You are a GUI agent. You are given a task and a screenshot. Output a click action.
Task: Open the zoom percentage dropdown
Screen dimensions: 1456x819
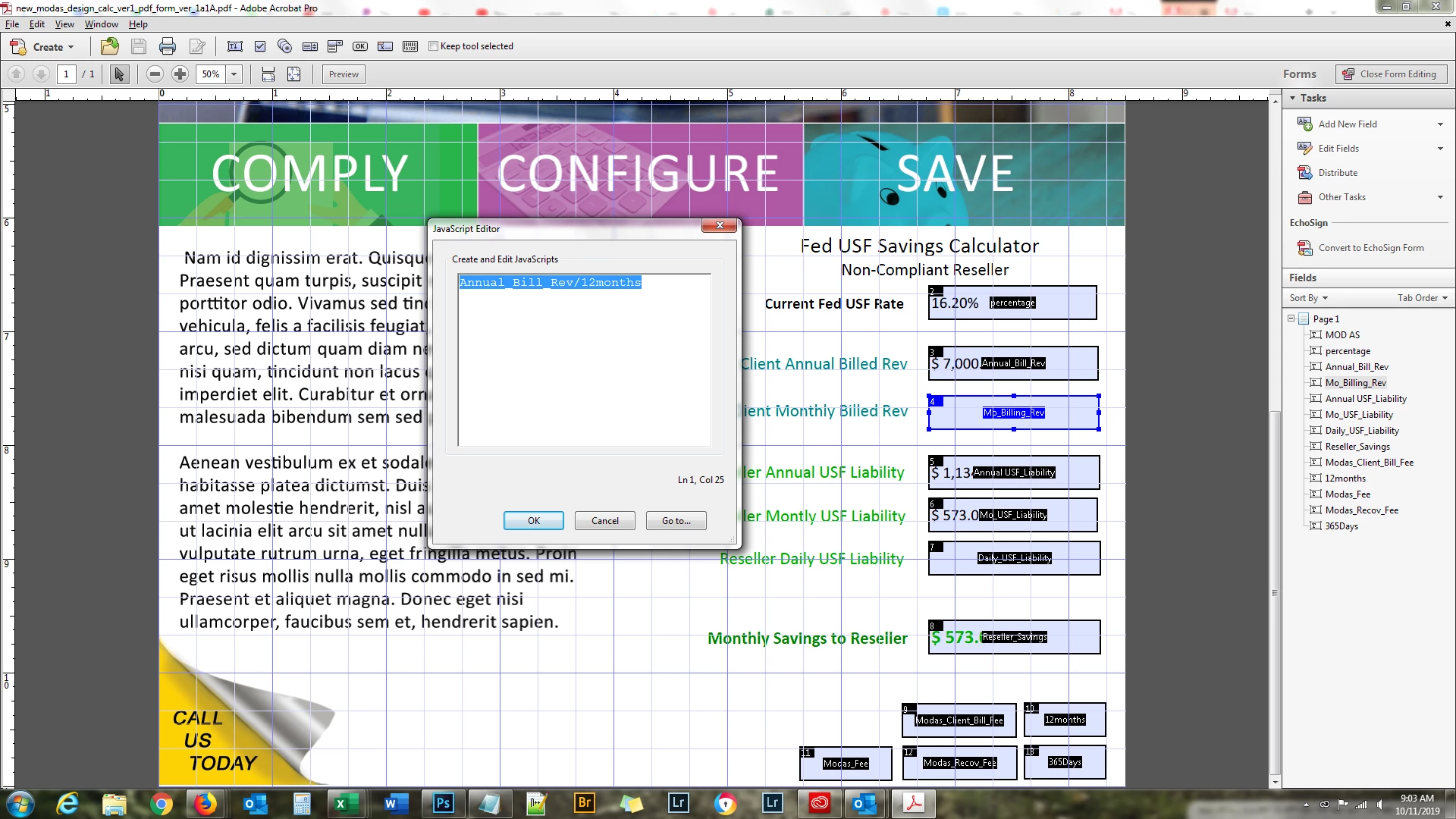pos(234,74)
